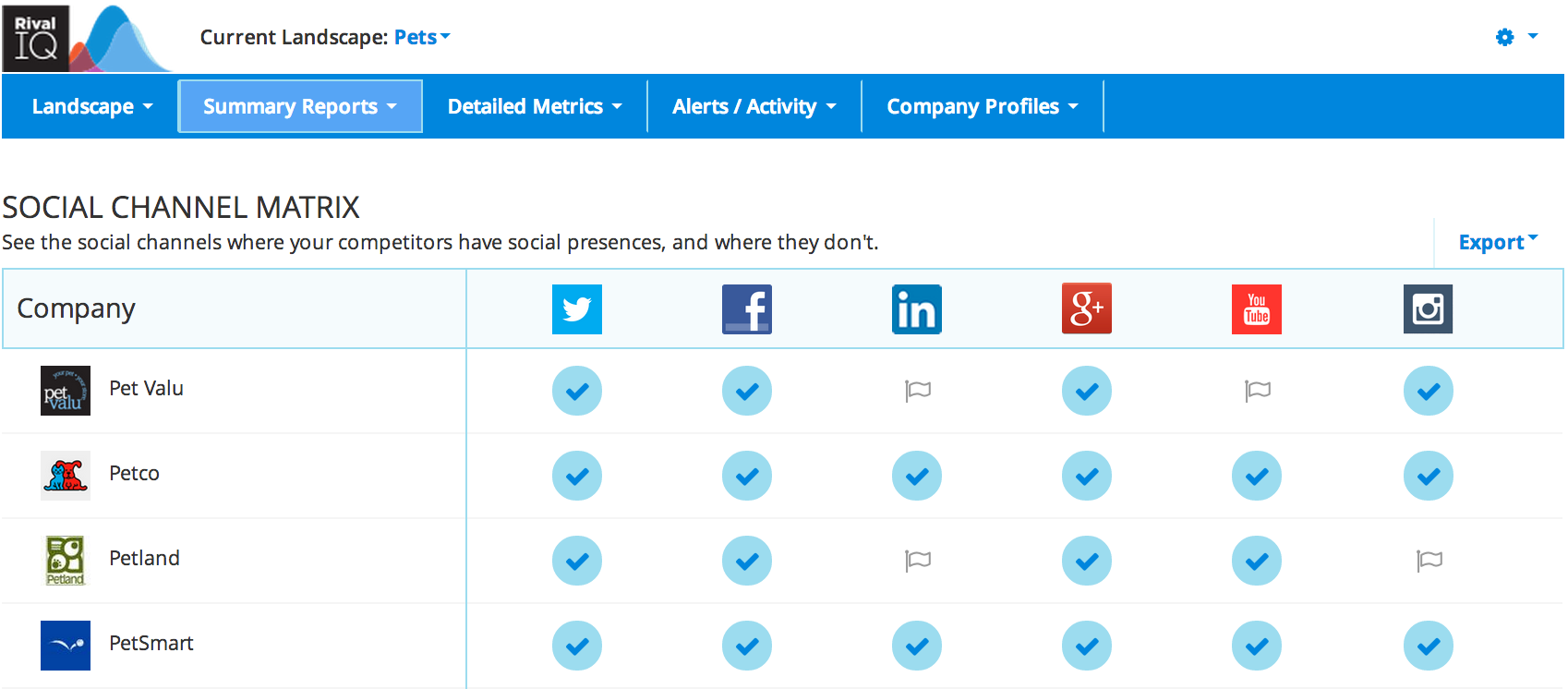Open the Company Profiles menu
This screenshot has height=689, width=1568.
tap(983, 106)
